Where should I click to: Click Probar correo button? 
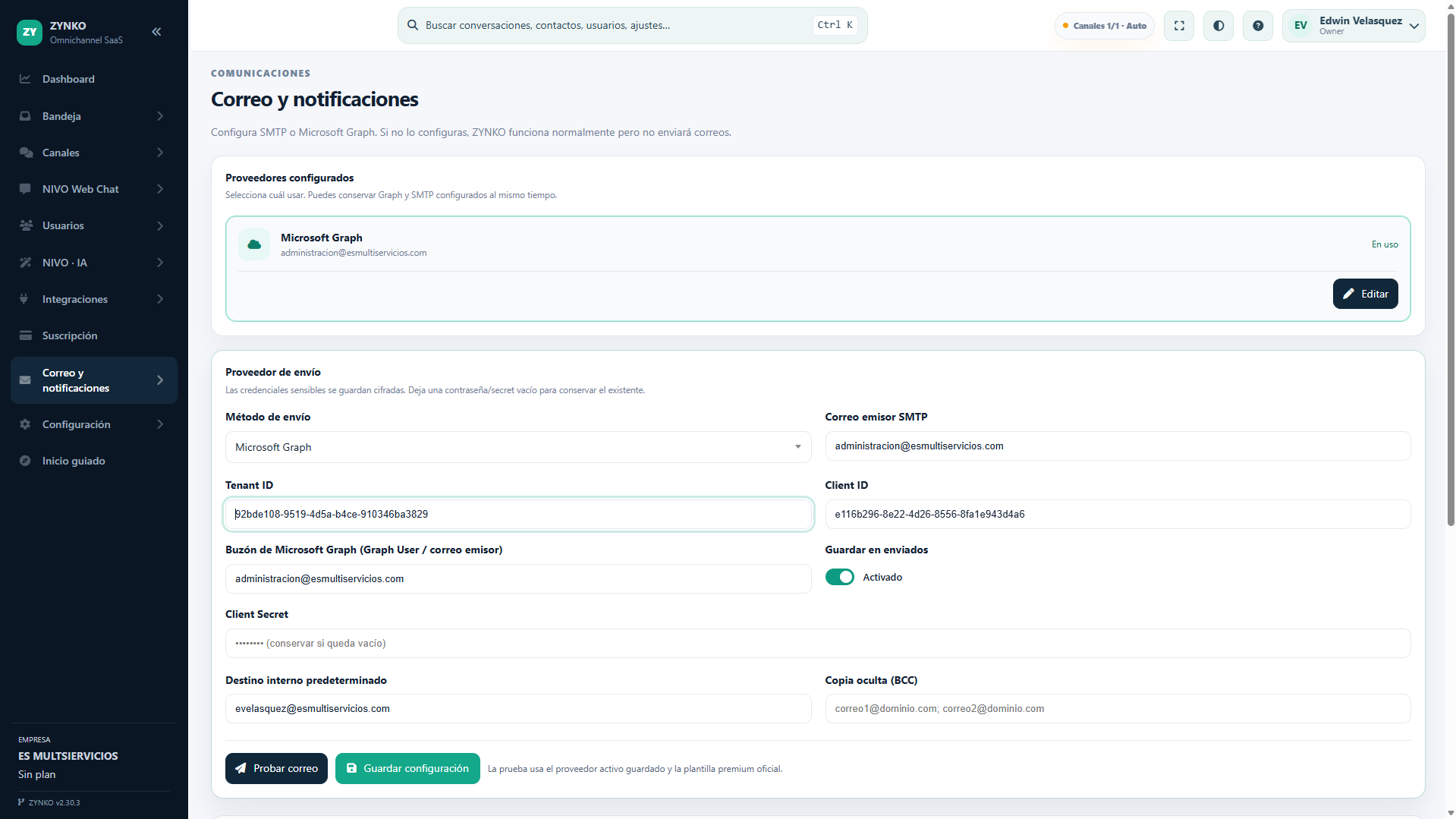coord(276,768)
